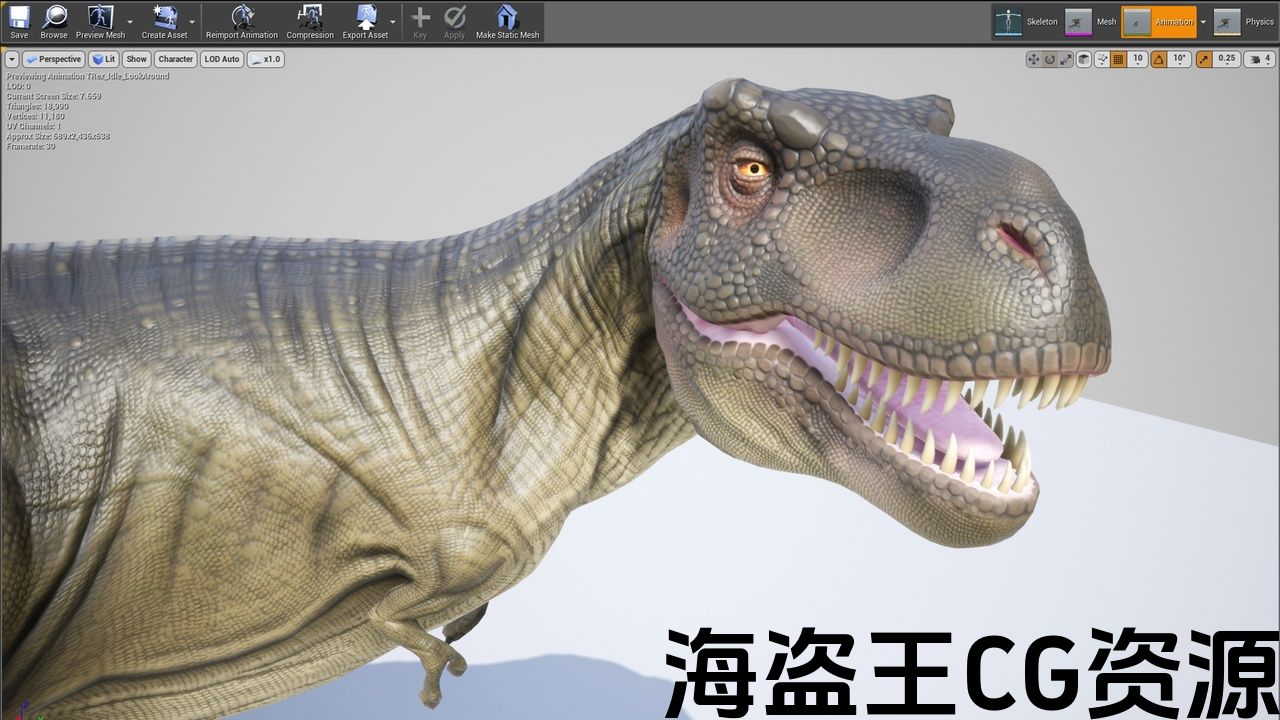The width and height of the screenshot is (1280, 720).
Task: Click the Export Asset icon
Action: pyautogui.click(x=365, y=21)
